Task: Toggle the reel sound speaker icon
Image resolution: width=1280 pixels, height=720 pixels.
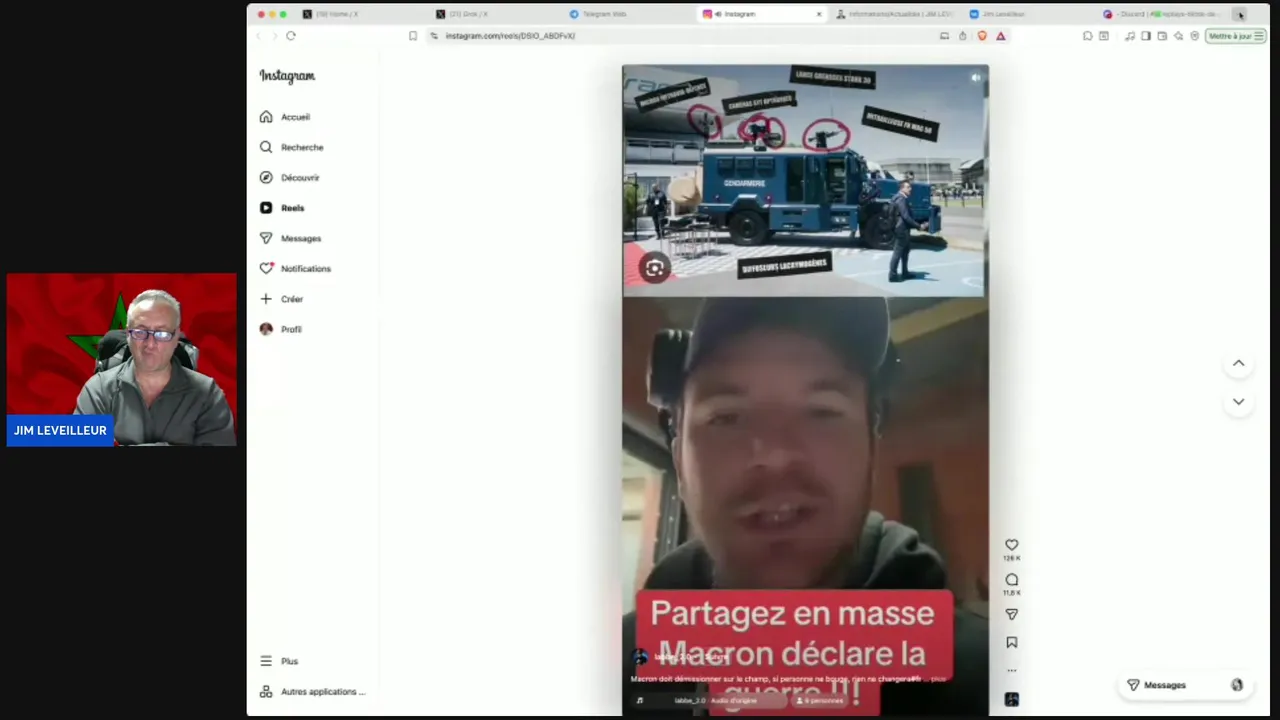Action: [x=975, y=78]
